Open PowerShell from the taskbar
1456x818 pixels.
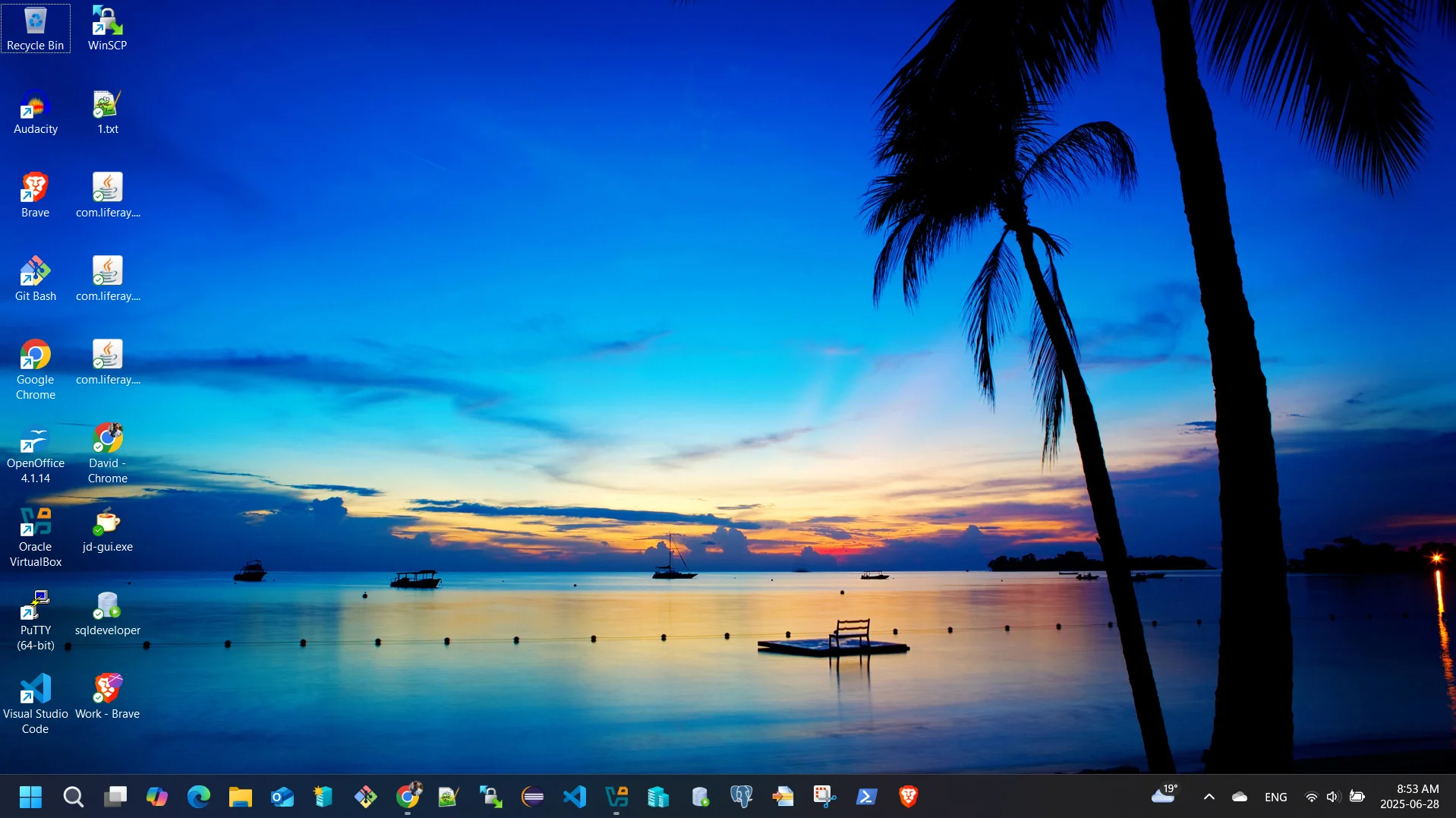tap(866, 797)
